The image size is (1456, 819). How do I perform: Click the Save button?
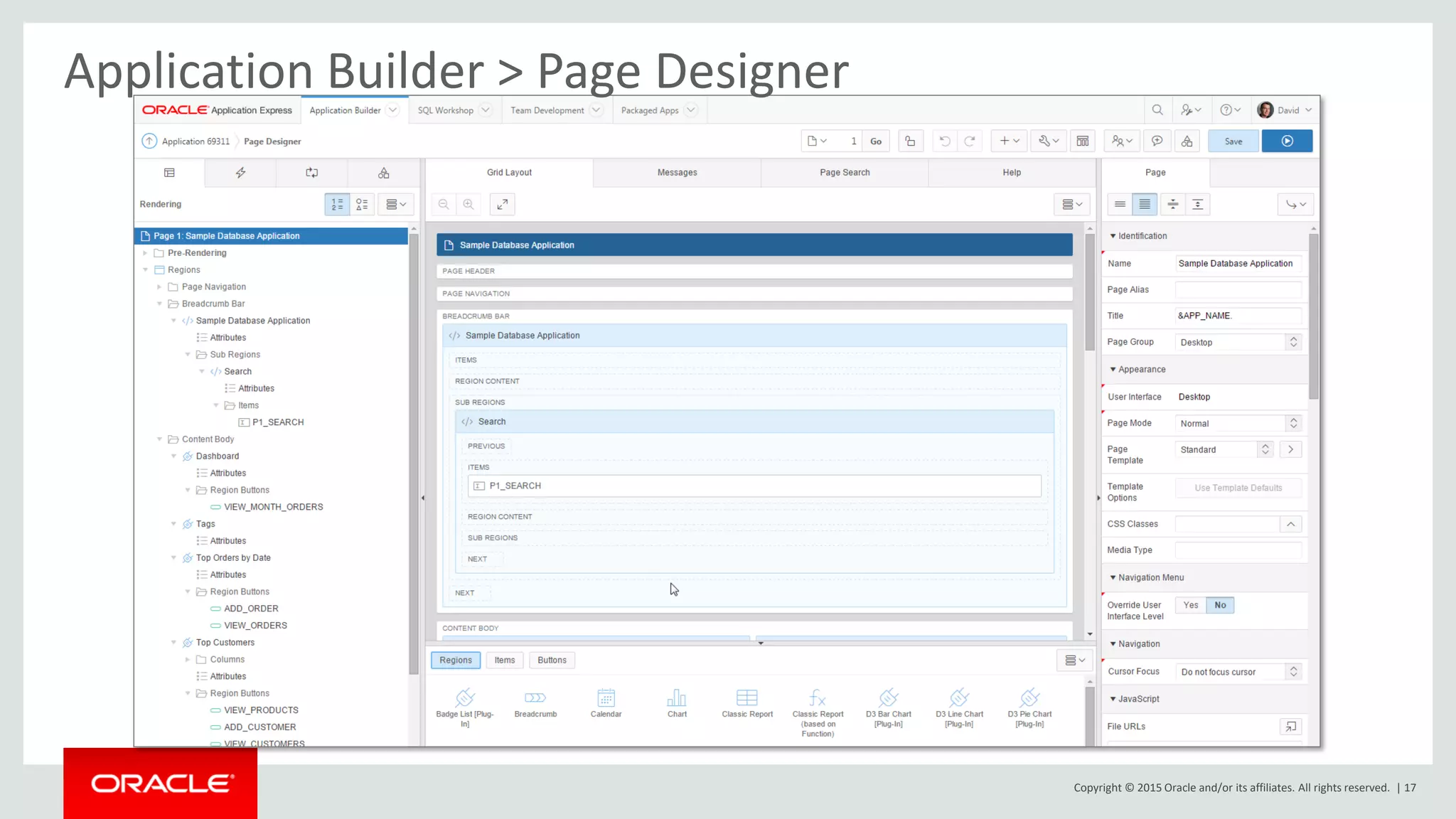pos(1233,141)
